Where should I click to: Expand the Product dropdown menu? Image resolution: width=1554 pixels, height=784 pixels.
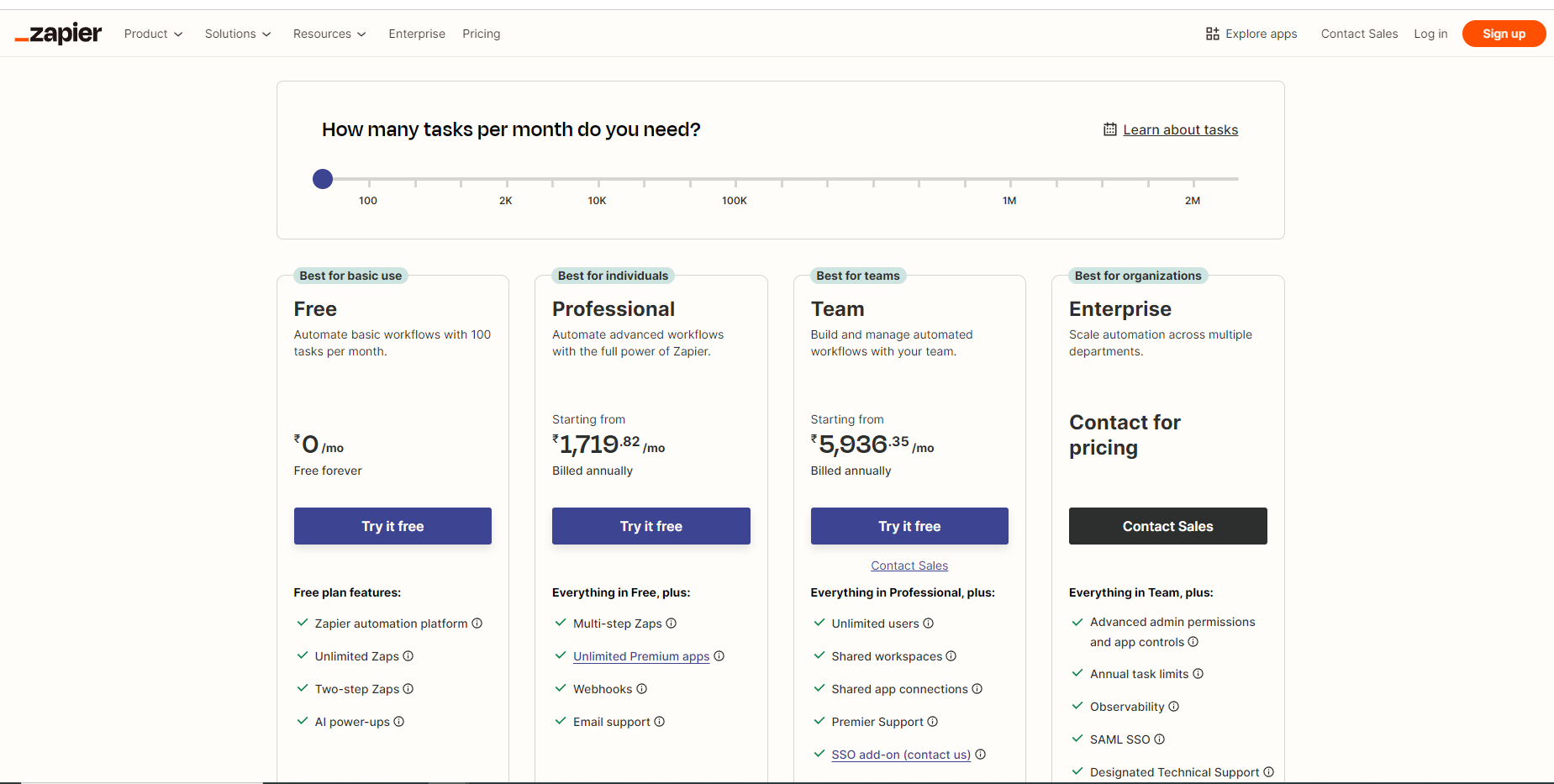pyautogui.click(x=153, y=34)
